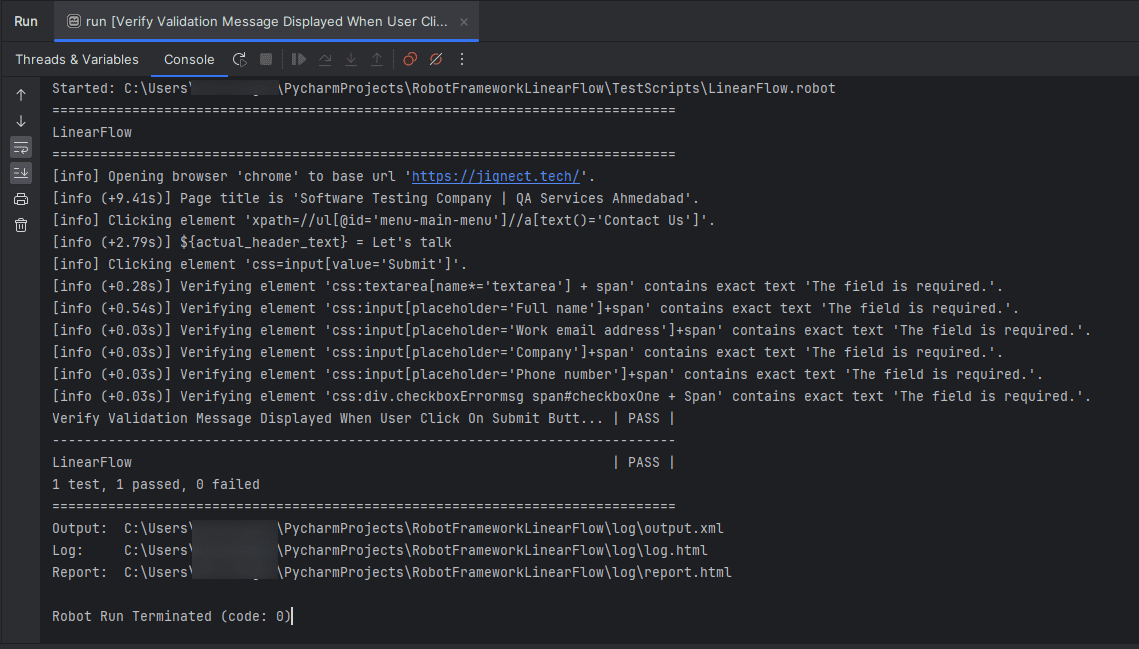Click the Run tool window label
Image resolution: width=1139 pixels, height=649 pixels.
pos(26,22)
